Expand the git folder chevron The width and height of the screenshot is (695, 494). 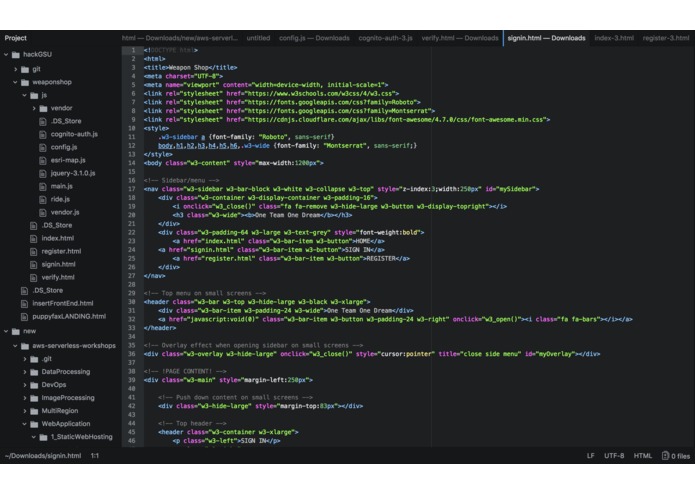pos(16,69)
